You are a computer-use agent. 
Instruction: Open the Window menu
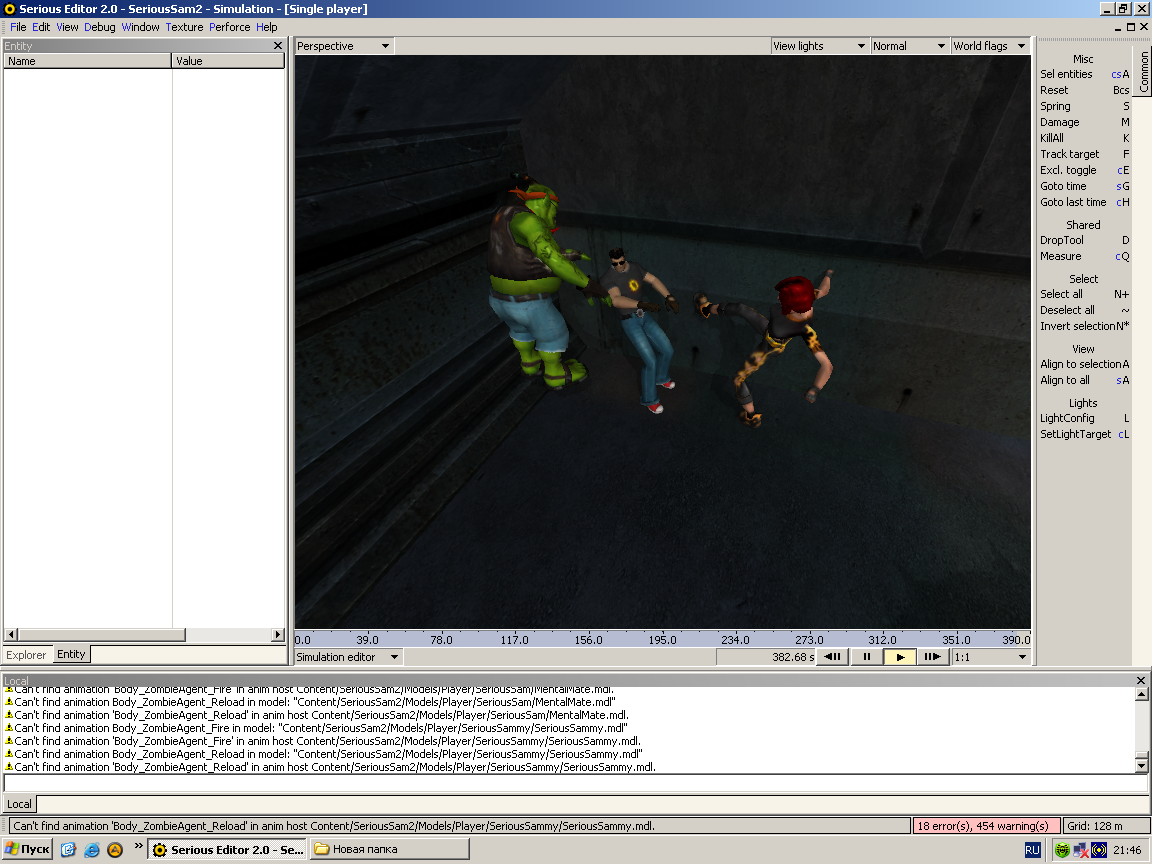pos(140,27)
